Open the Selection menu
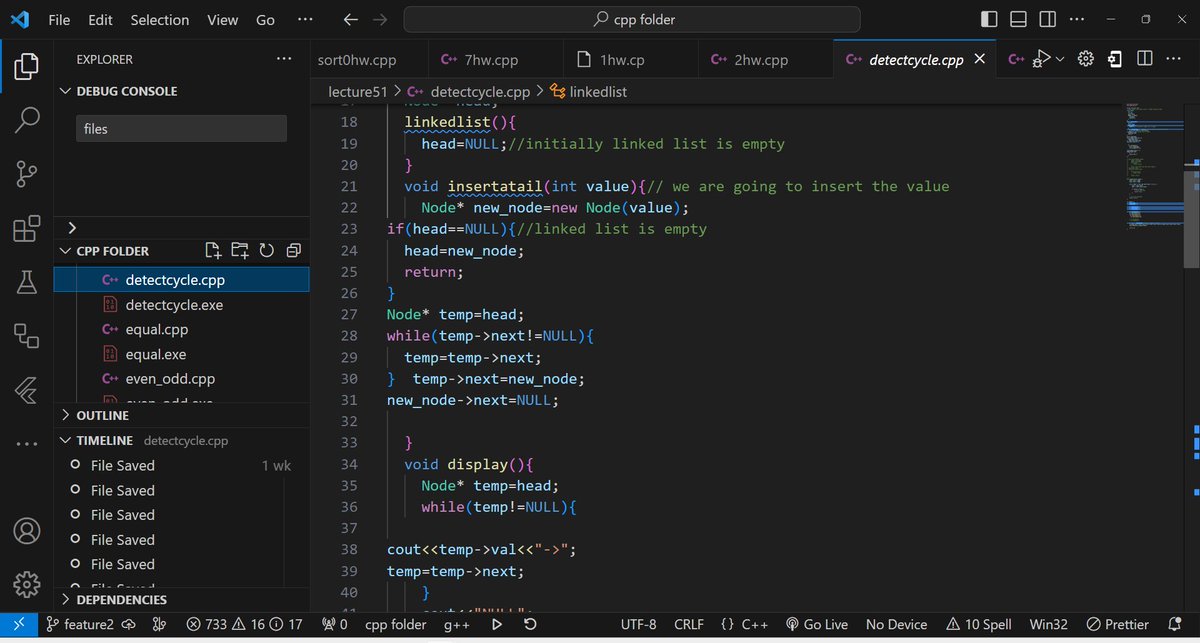Screen dimensions: 1200x643 pyautogui.click(x=159, y=20)
